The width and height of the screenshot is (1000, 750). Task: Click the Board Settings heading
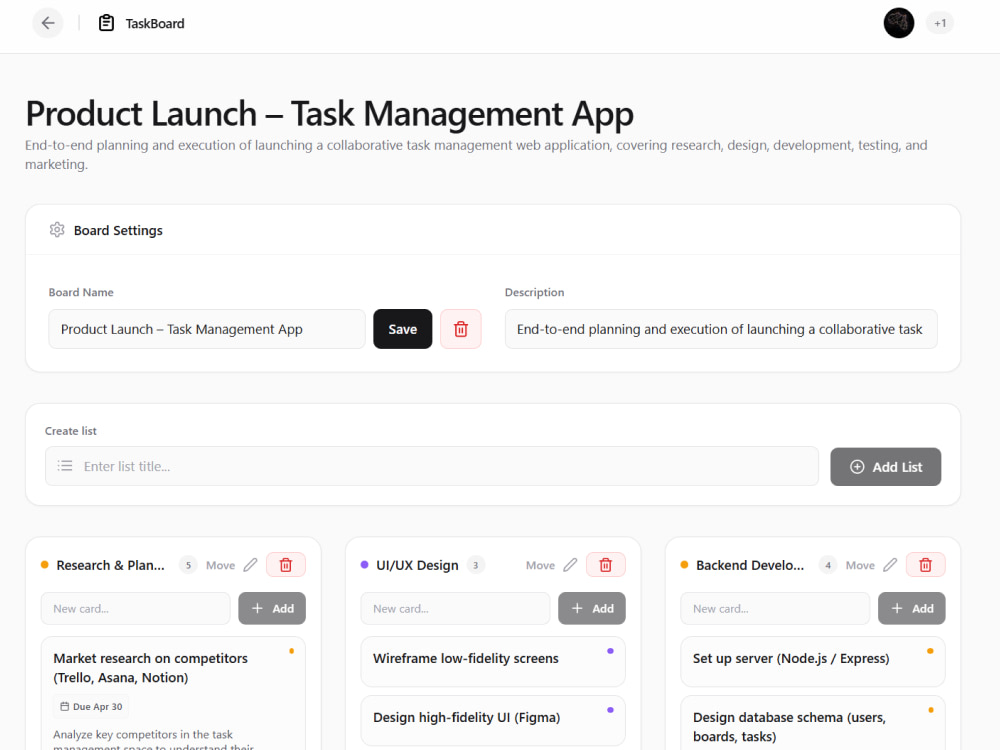[x=118, y=230]
